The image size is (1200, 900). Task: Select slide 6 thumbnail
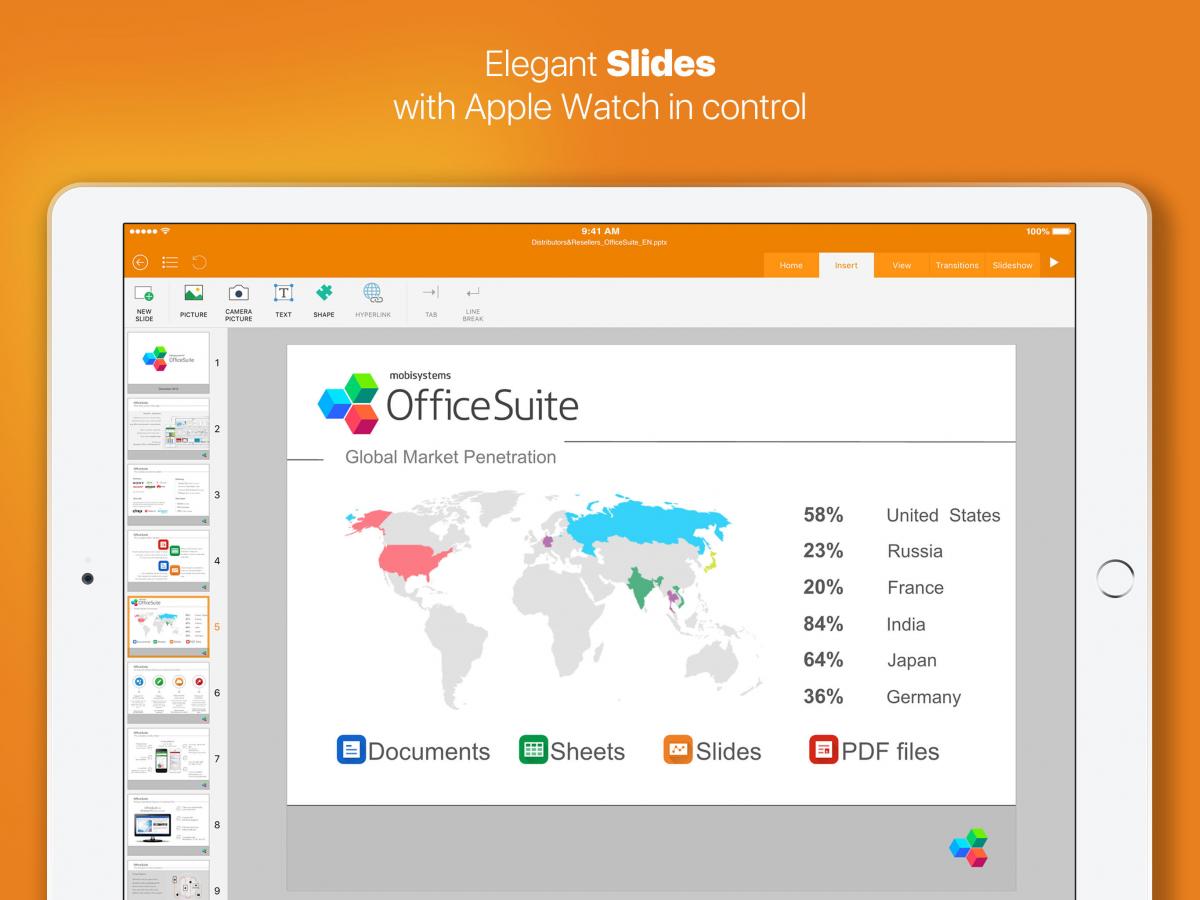tap(168, 693)
